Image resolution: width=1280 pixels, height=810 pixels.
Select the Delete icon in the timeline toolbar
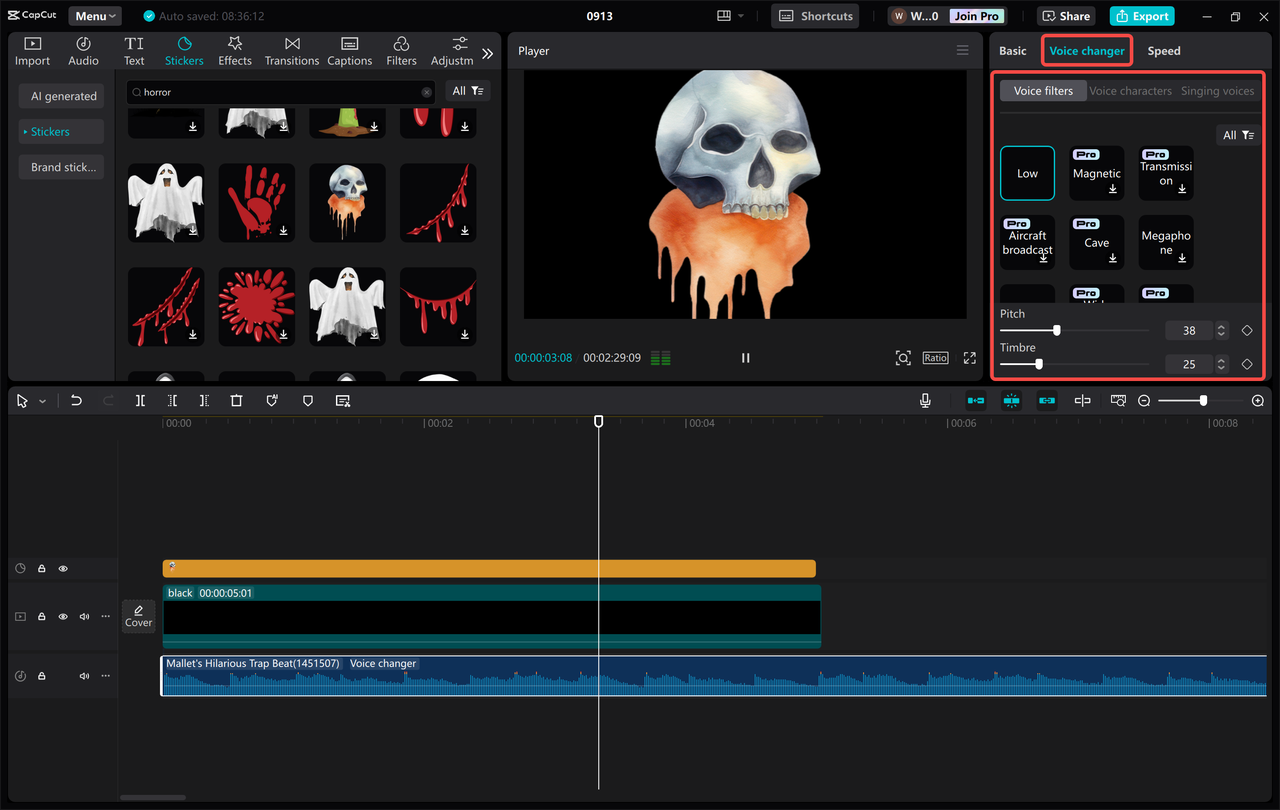click(x=236, y=400)
